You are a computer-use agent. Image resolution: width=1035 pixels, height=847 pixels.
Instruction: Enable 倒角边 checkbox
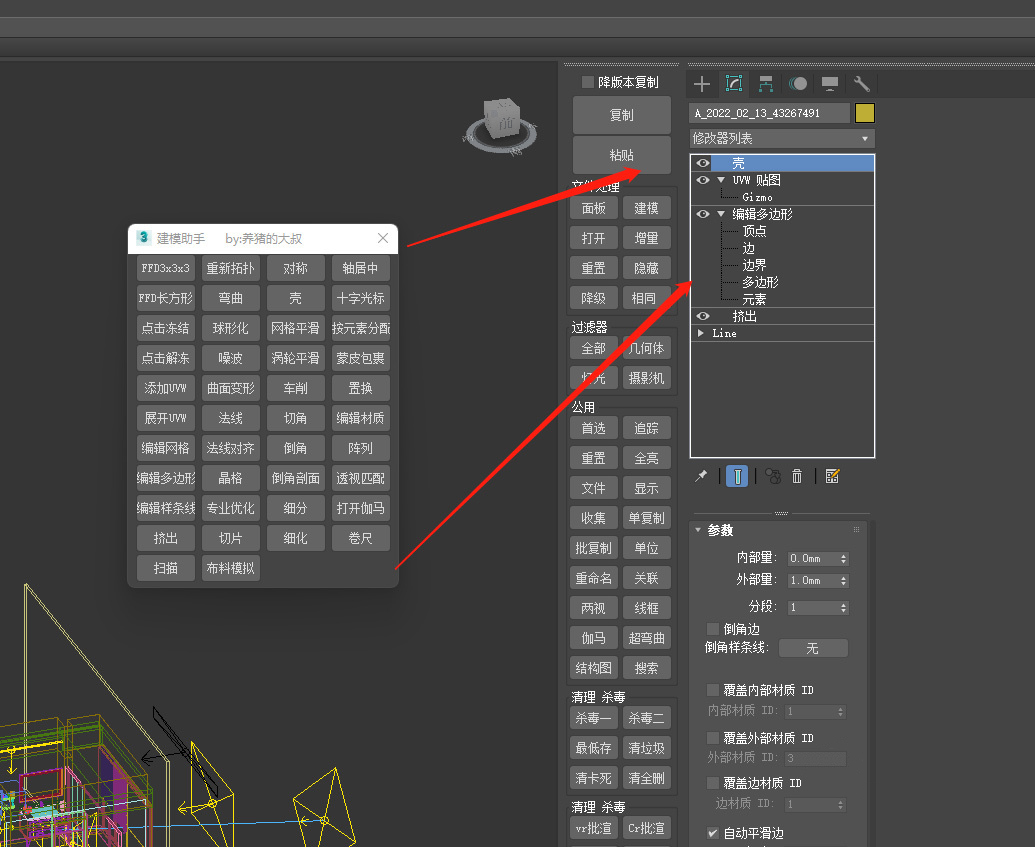713,628
